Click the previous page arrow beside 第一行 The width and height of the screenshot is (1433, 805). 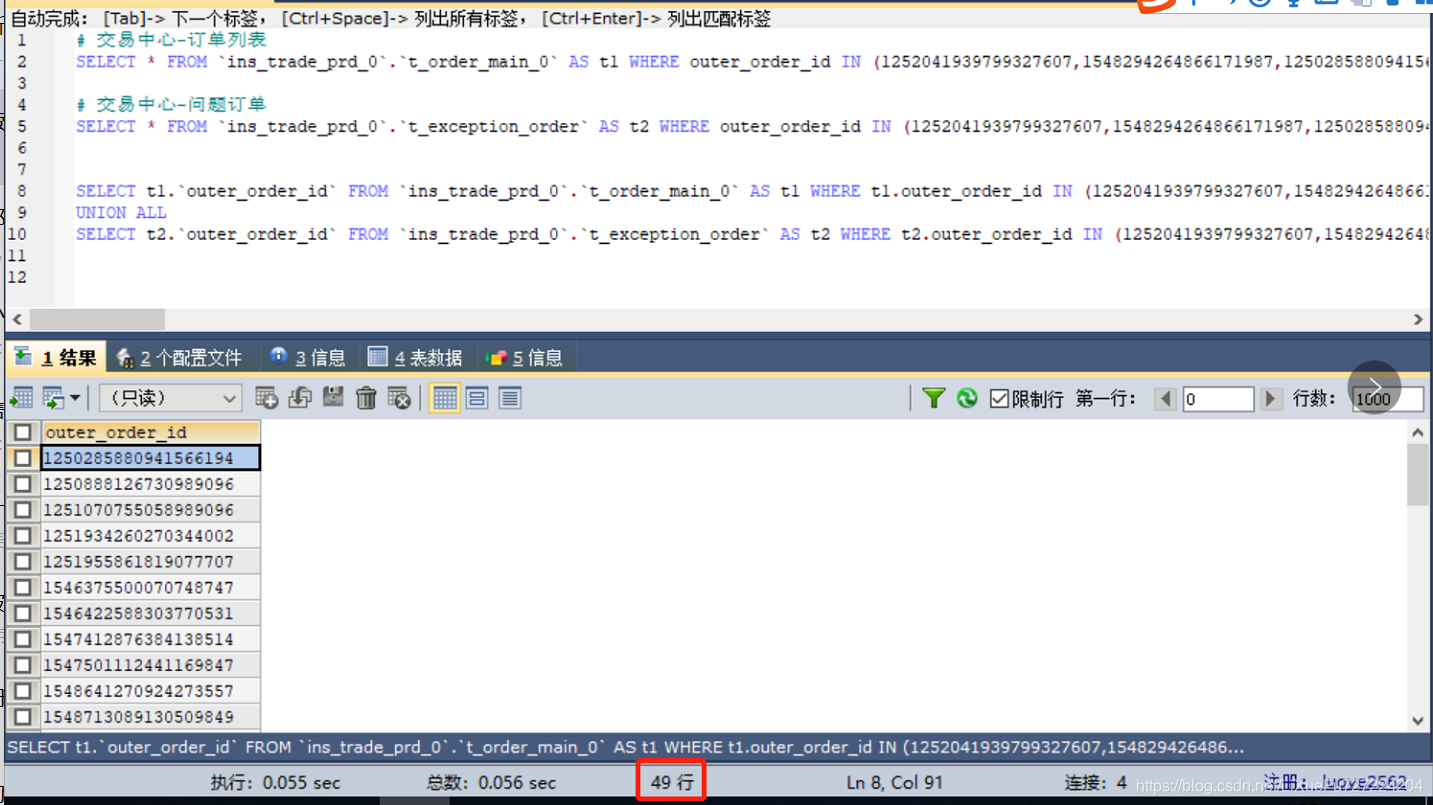1165,398
